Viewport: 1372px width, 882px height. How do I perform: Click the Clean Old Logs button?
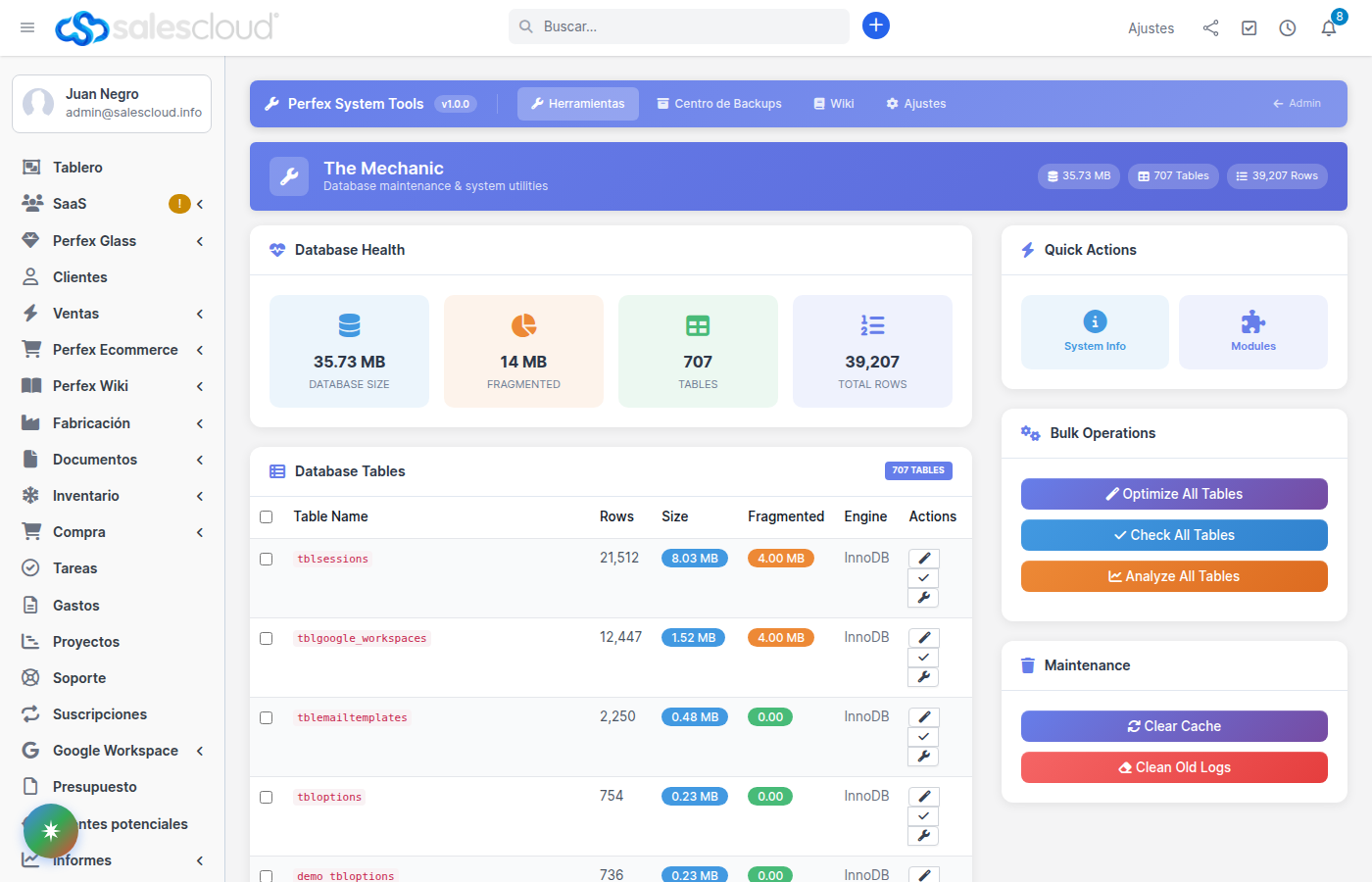(x=1174, y=767)
